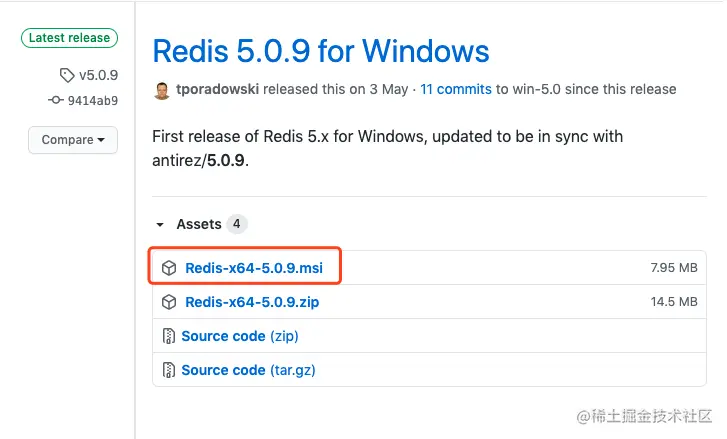Open the Compare dropdown
727x439 pixels.
(72, 140)
